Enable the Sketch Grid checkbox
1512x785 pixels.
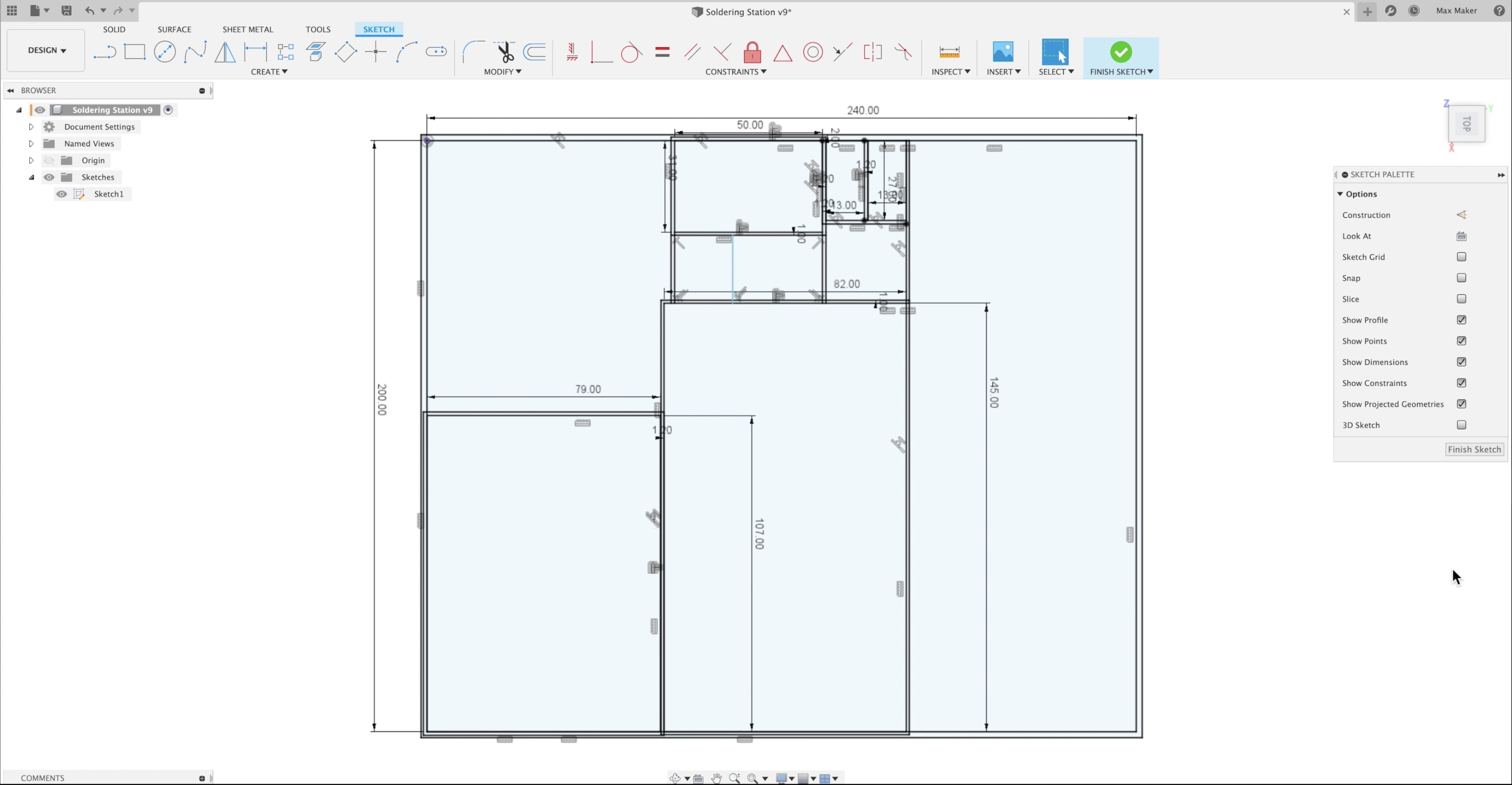pos(1462,257)
